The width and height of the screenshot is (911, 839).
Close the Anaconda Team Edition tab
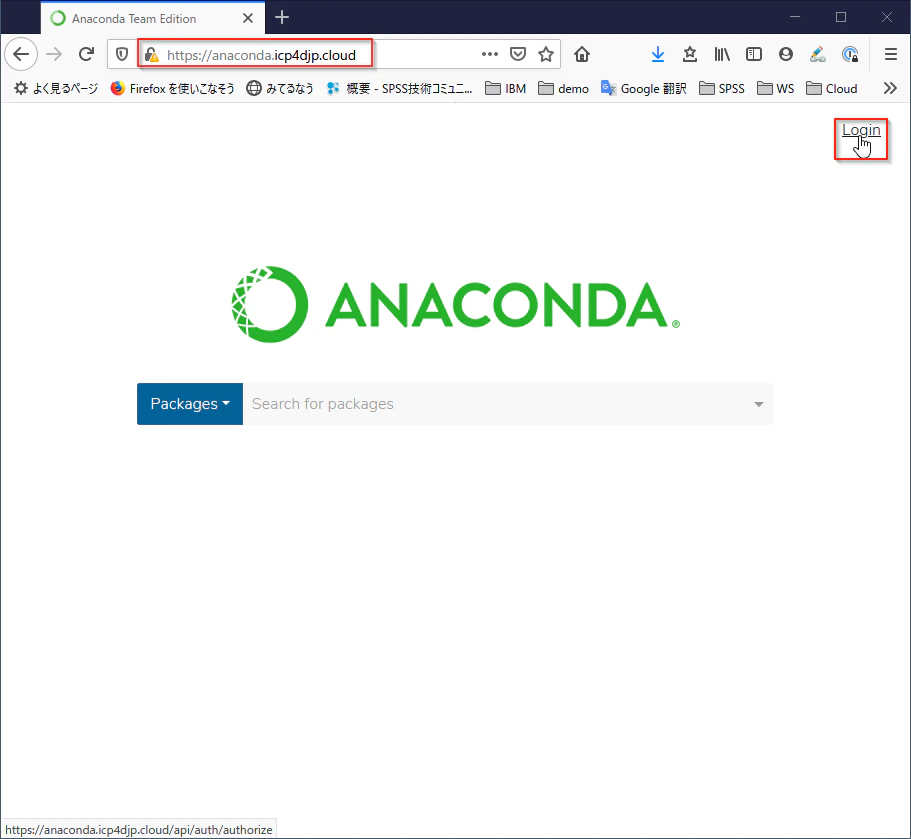tap(248, 18)
